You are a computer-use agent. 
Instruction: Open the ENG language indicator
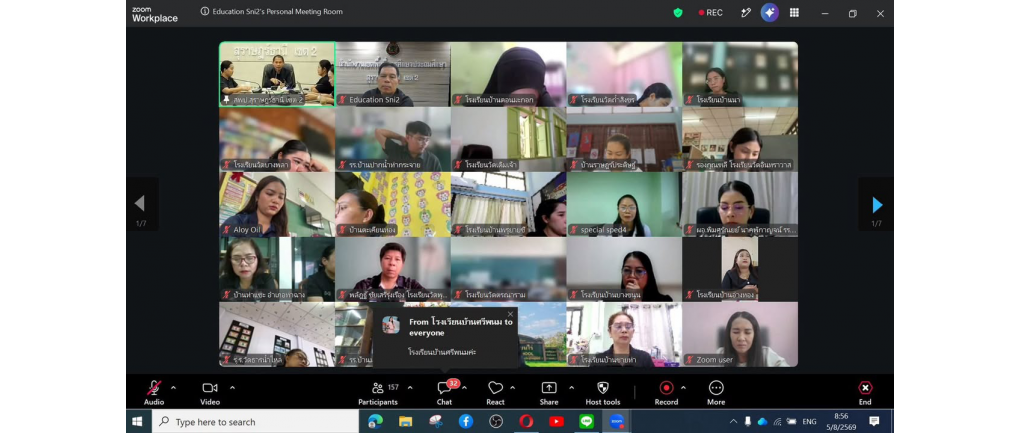(x=809, y=421)
